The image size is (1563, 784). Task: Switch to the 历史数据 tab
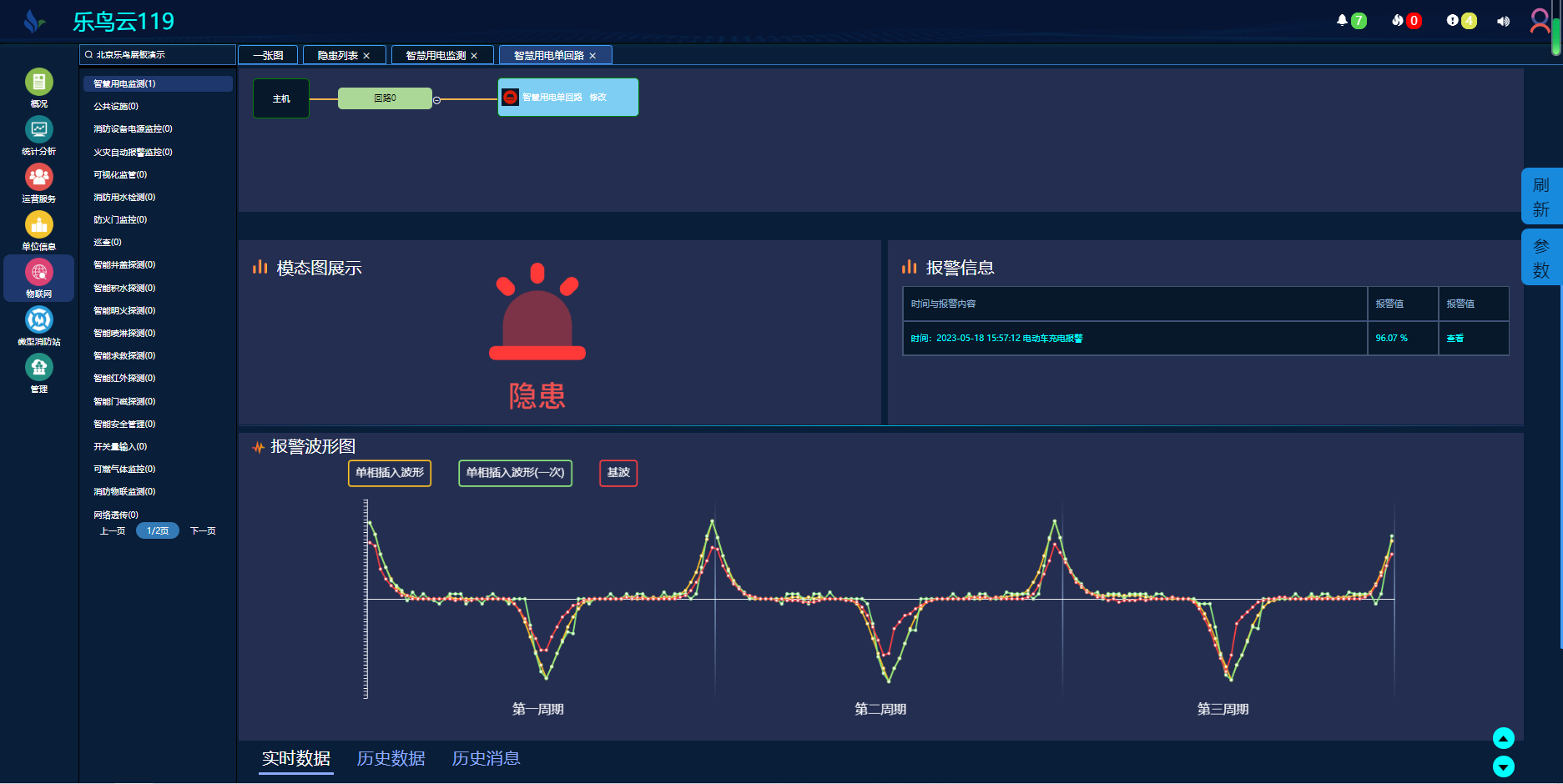tap(391, 758)
